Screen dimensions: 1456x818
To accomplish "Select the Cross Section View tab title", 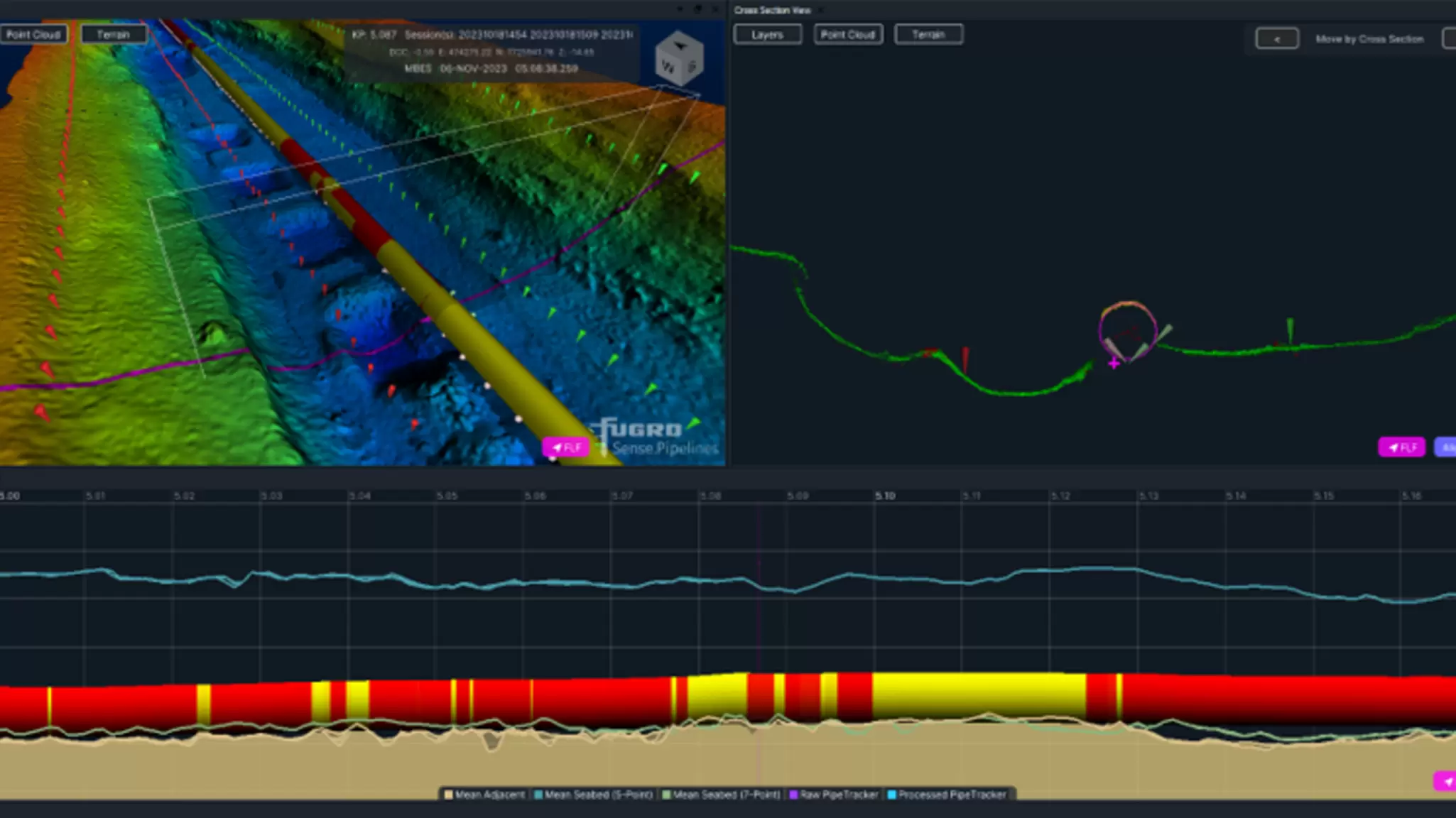I will (x=772, y=10).
